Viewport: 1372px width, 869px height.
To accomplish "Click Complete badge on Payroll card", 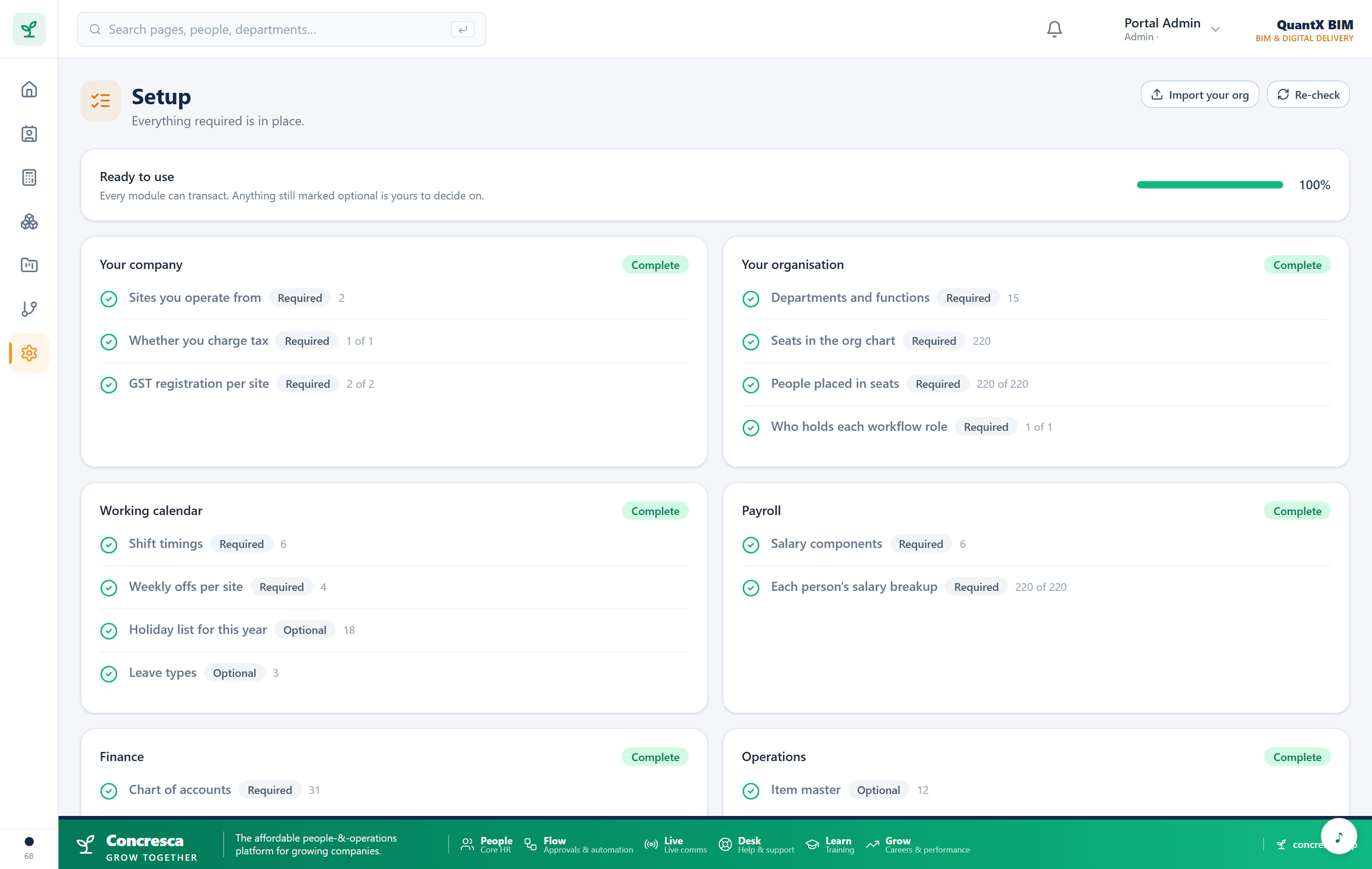I will click(1297, 511).
